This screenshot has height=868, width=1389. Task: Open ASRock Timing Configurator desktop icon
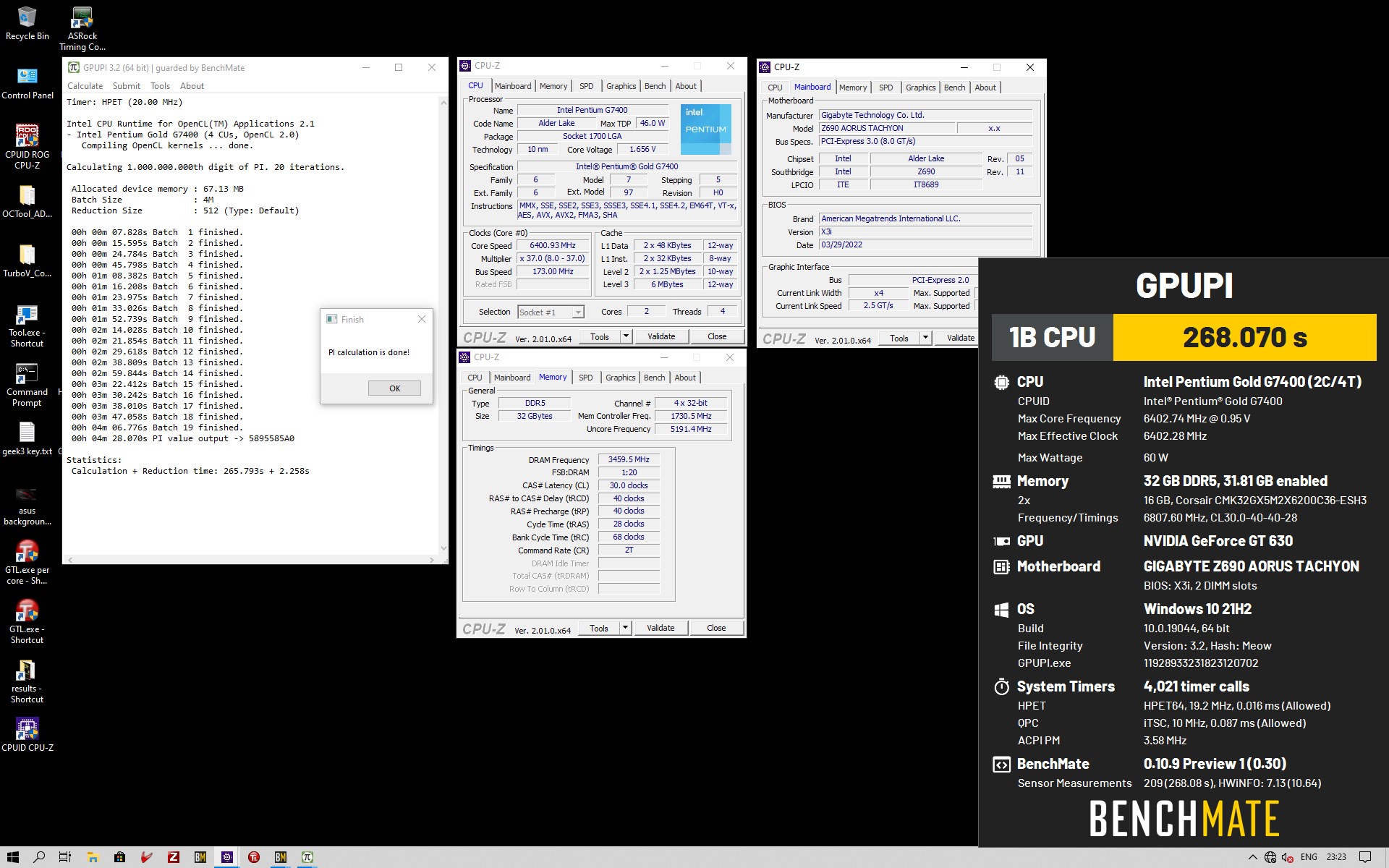(x=82, y=28)
